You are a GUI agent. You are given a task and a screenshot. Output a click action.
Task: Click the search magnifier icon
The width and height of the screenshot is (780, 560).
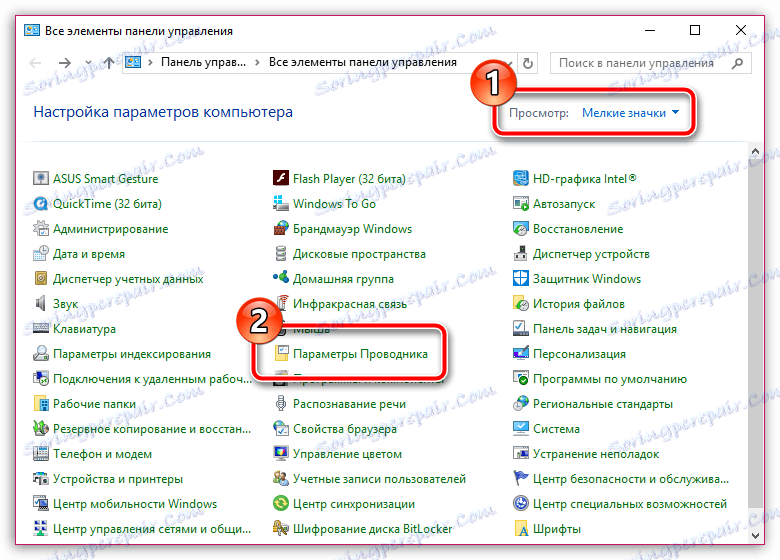(x=738, y=63)
